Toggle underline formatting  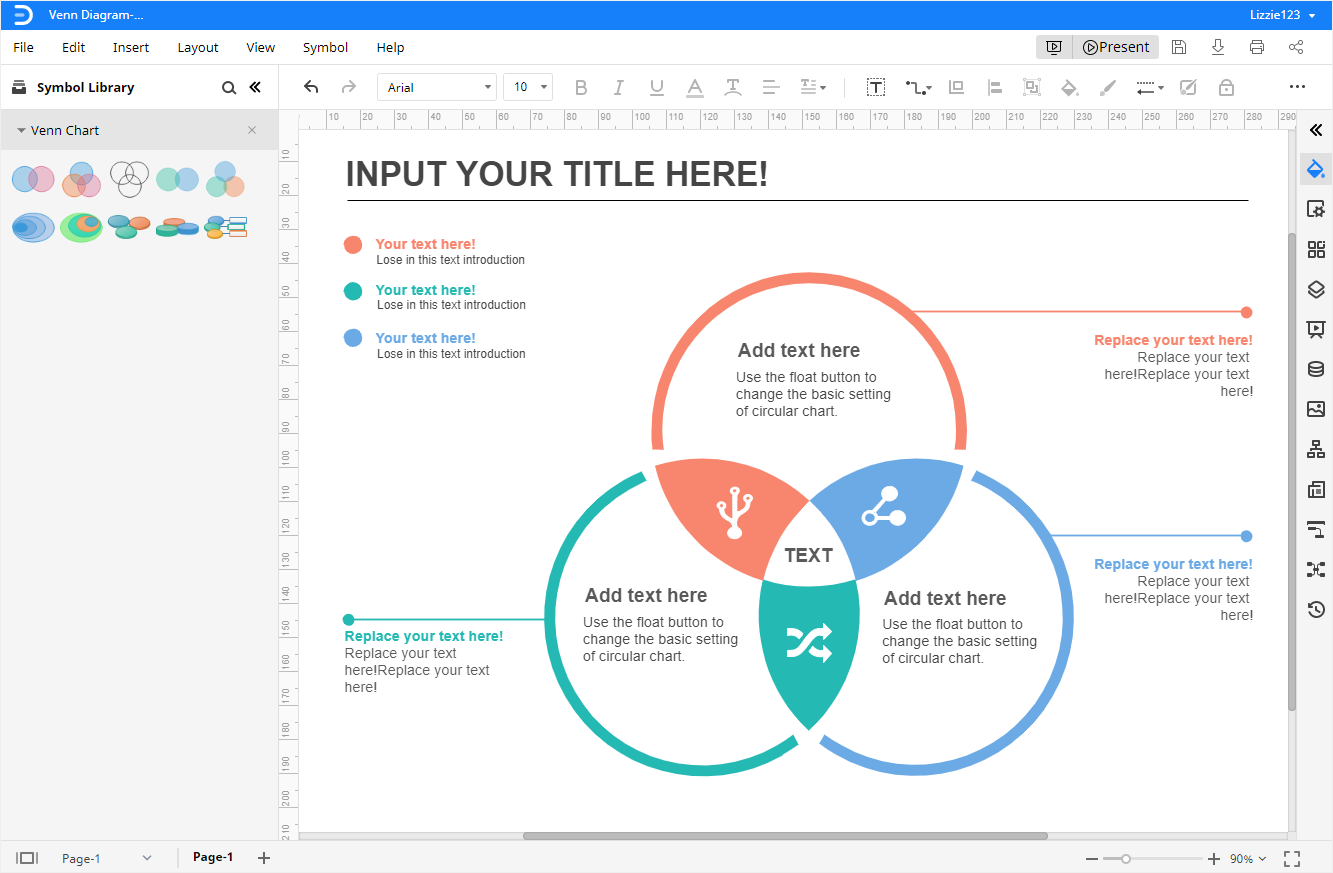click(656, 87)
